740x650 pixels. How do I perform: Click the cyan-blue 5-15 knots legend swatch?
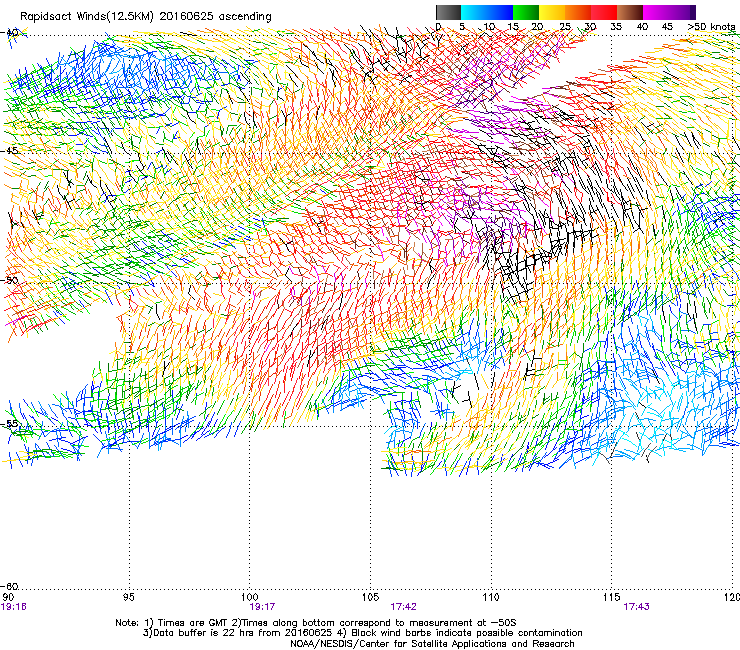tap(487, 12)
